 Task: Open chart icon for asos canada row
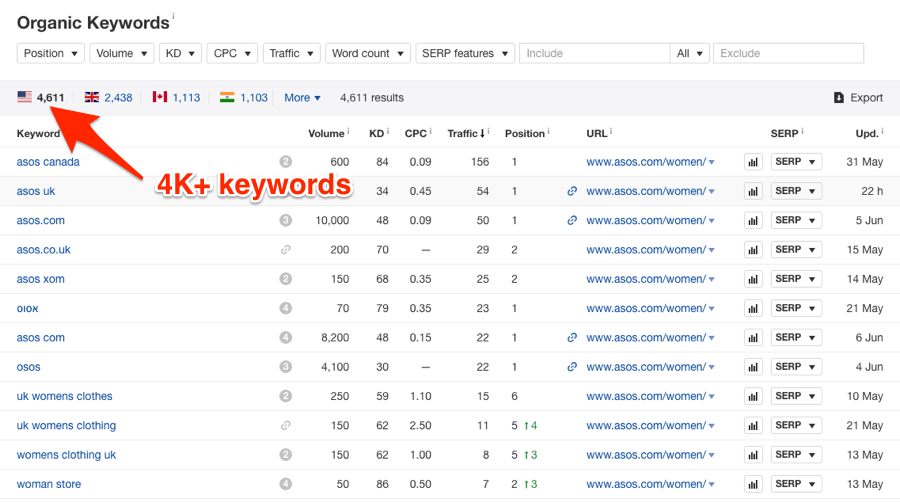tap(753, 162)
